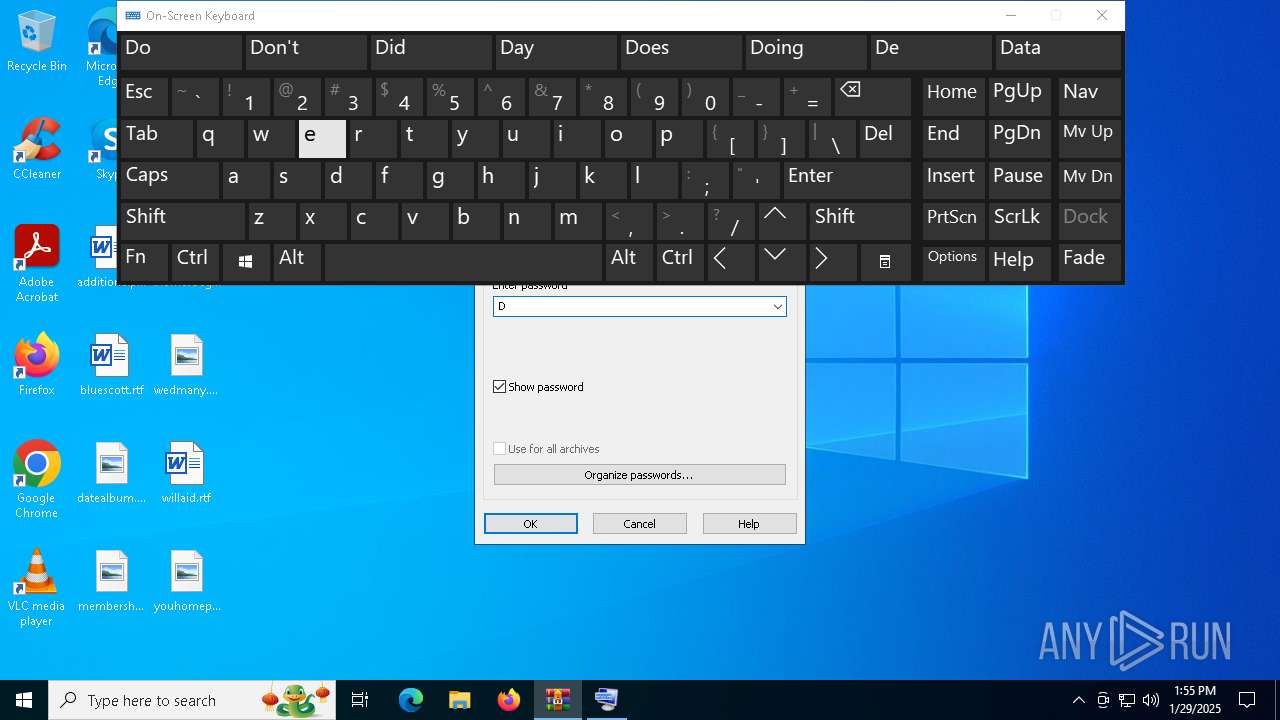Select the youhomep image file on the desktop

click(x=186, y=581)
